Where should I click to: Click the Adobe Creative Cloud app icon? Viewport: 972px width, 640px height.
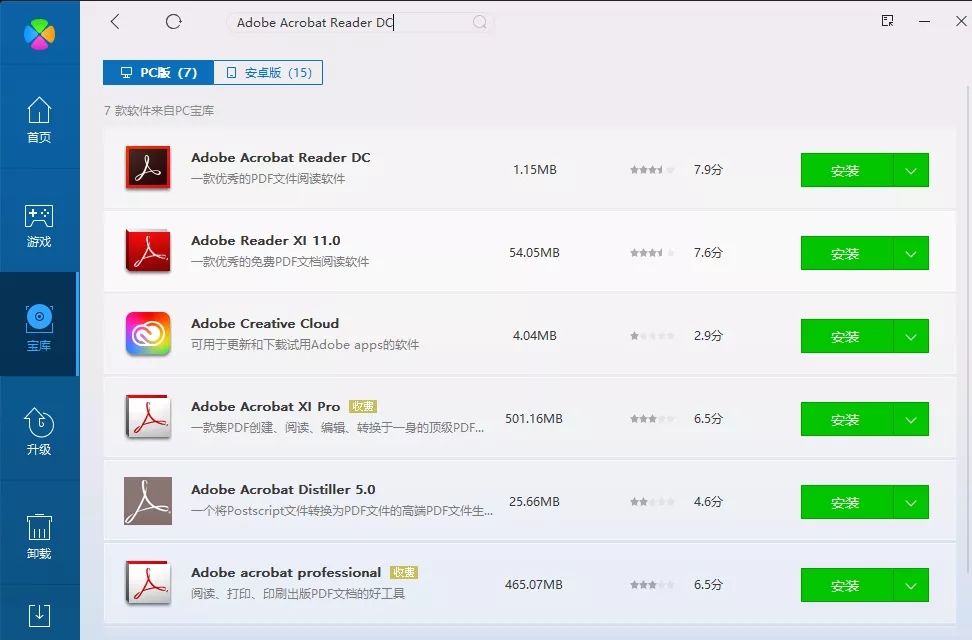pyautogui.click(x=148, y=334)
